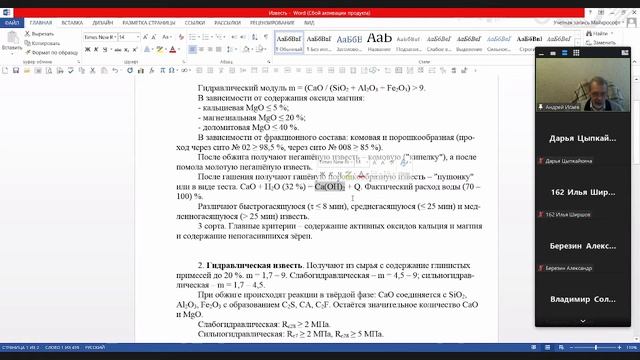
Task: Open the Microsoft account dropdown
Action: coord(589,23)
